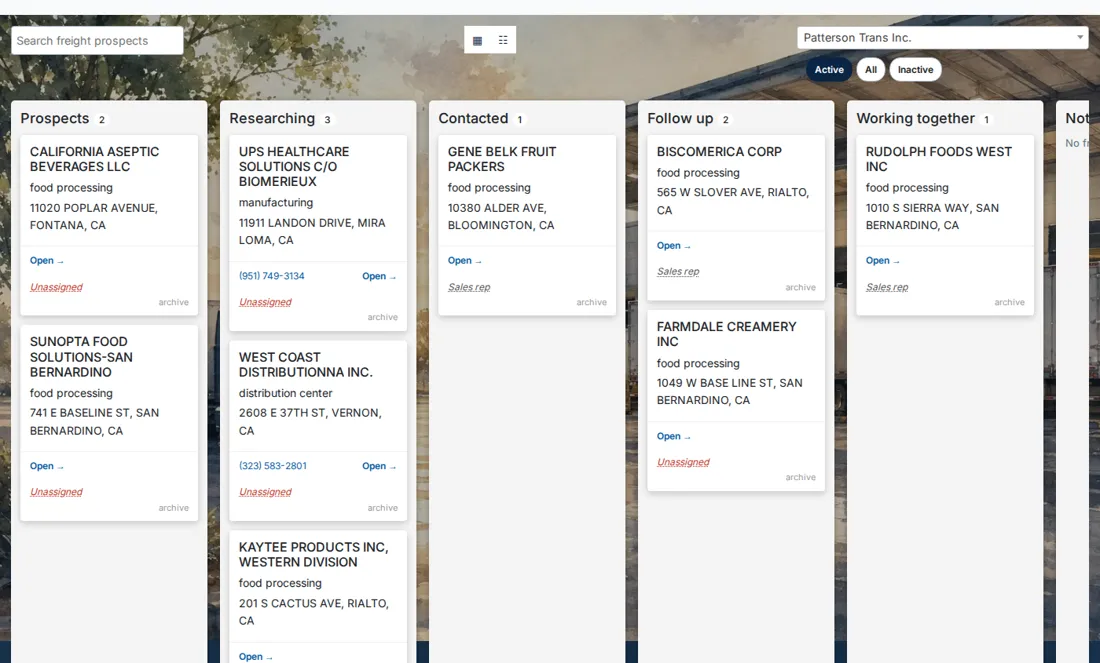Click the Follow up column header
The image size is (1100, 663).
click(680, 119)
